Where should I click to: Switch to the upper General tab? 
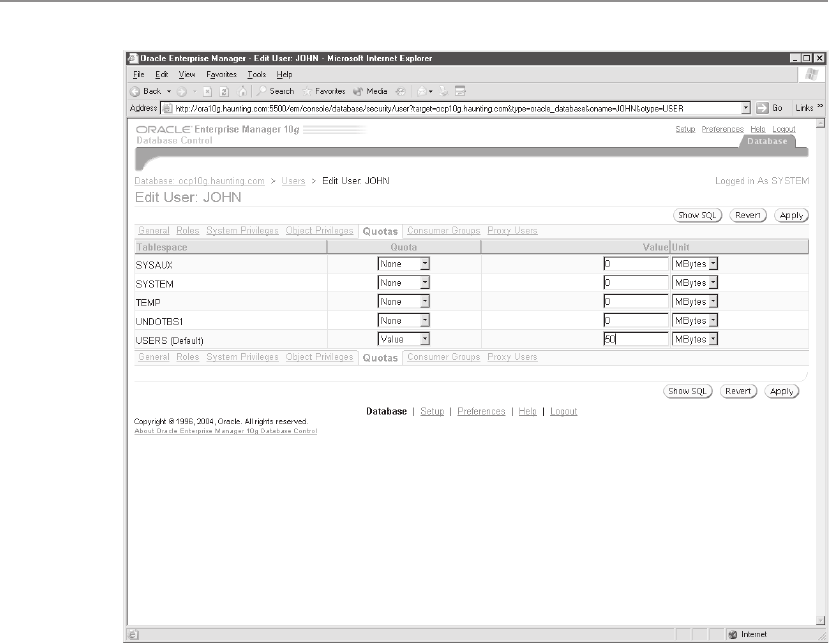[154, 231]
